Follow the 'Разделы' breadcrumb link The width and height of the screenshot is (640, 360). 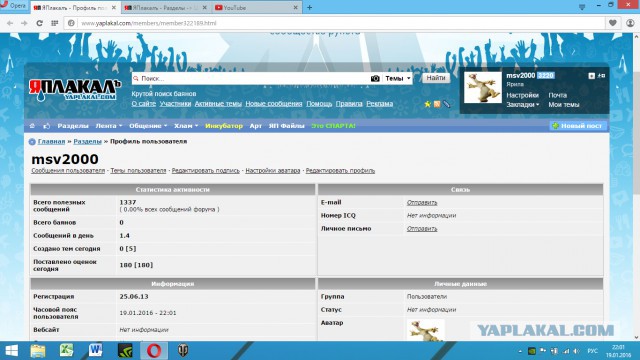pyautogui.click(x=87, y=141)
